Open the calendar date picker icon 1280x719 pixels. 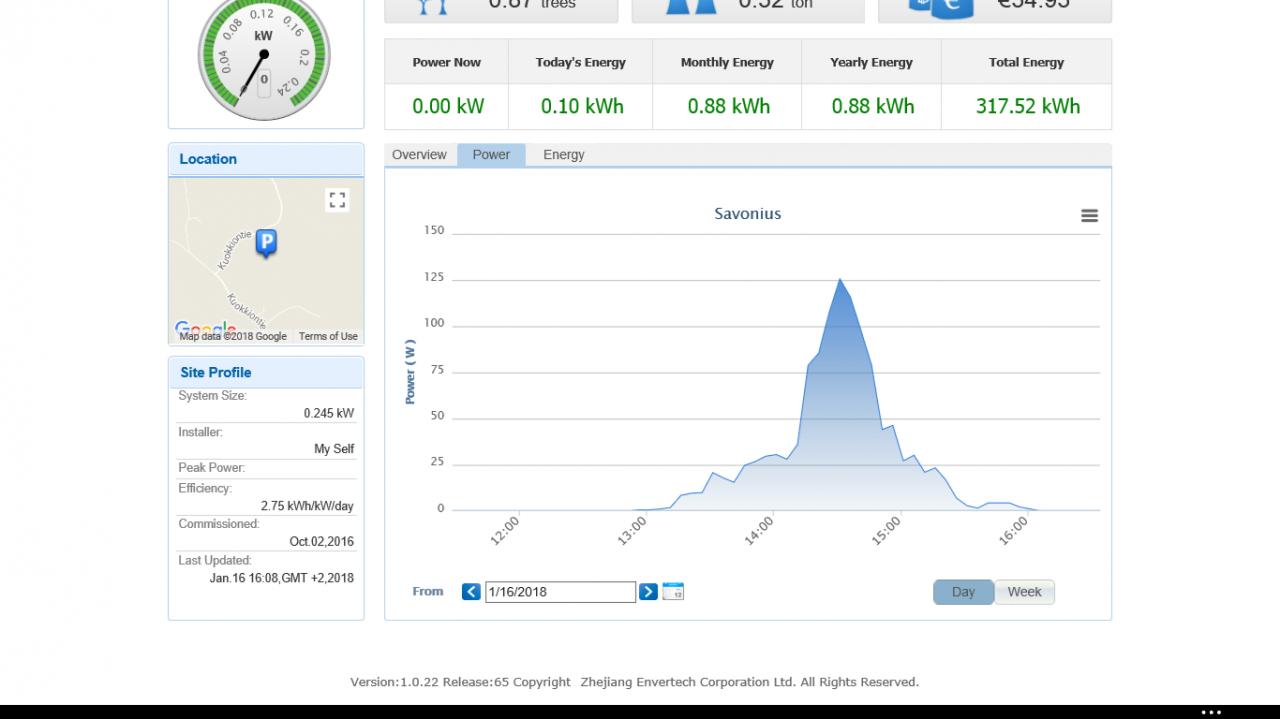(x=673, y=592)
